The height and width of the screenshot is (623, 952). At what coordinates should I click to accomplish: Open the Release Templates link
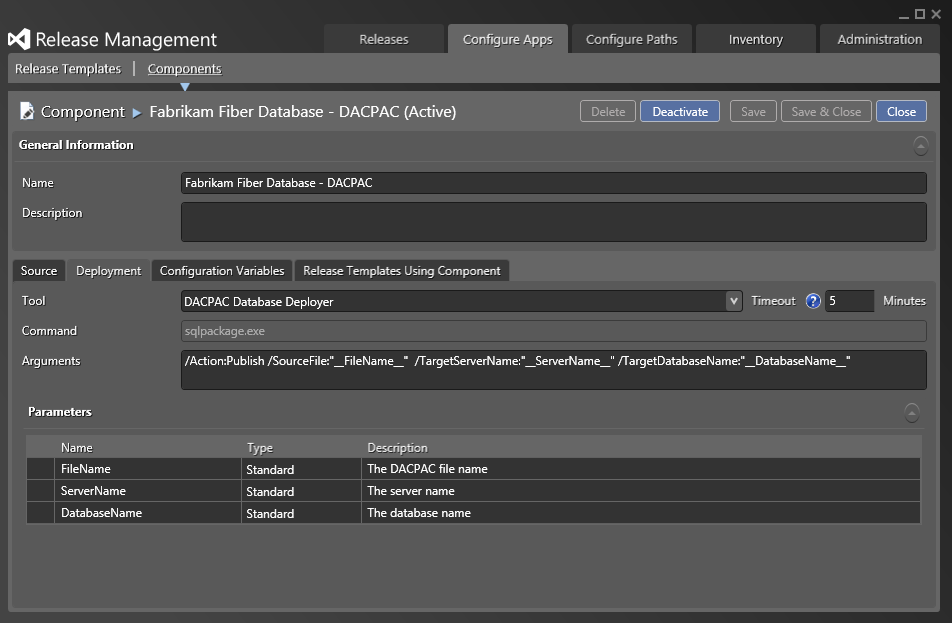[x=68, y=69]
